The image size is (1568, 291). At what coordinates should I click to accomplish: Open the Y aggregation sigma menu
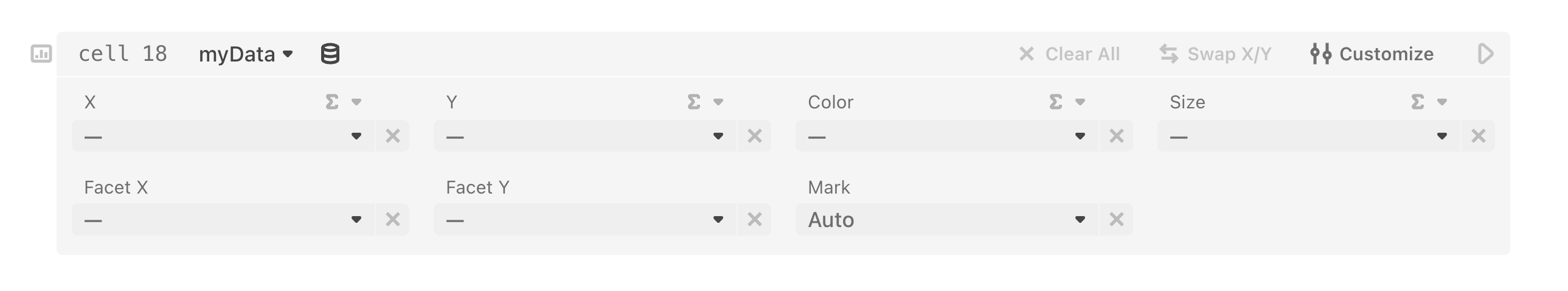704,102
